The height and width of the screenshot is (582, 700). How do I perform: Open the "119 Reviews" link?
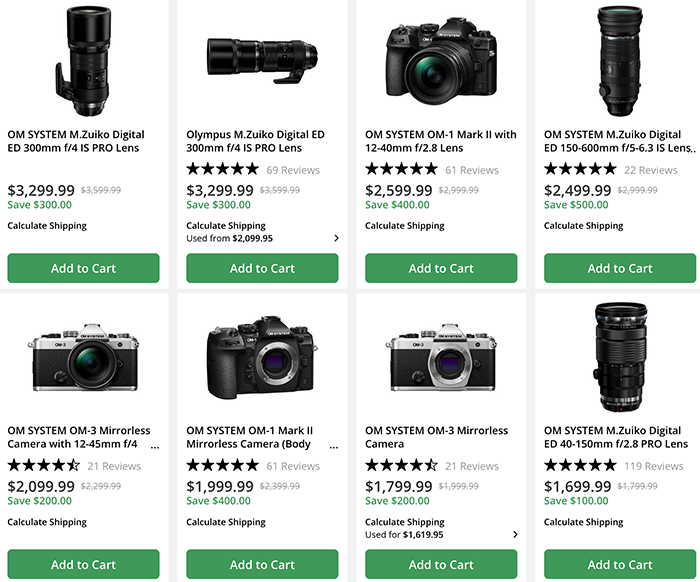coord(654,466)
